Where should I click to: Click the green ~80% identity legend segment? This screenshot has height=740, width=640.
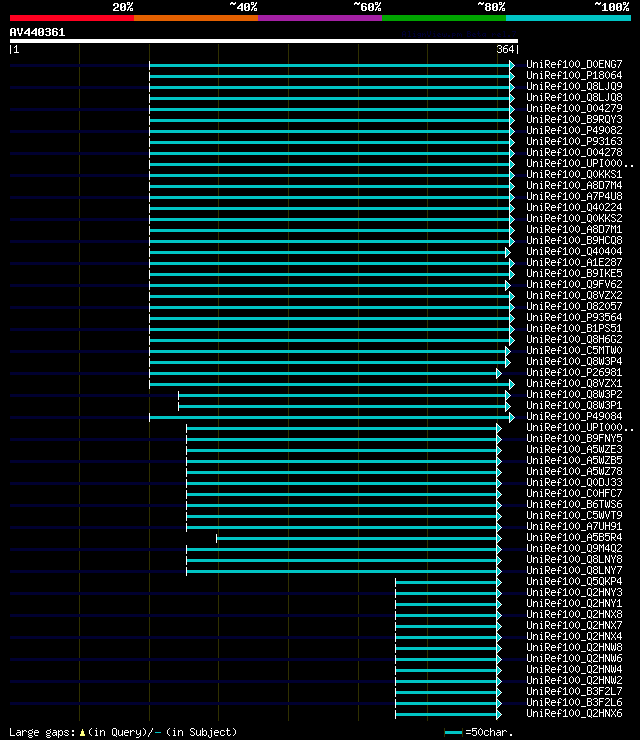(x=444, y=18)
